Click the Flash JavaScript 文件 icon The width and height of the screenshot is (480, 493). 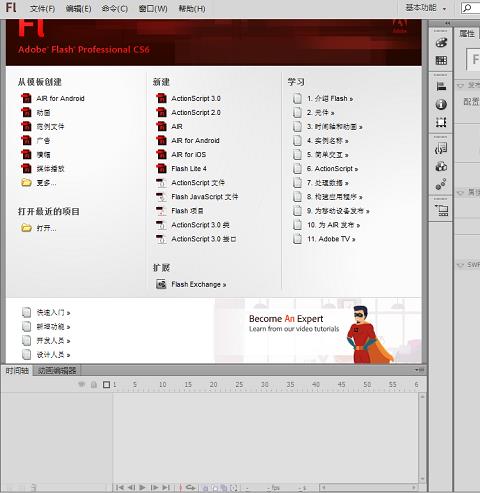pyautogui.click(x=161, y=197)
